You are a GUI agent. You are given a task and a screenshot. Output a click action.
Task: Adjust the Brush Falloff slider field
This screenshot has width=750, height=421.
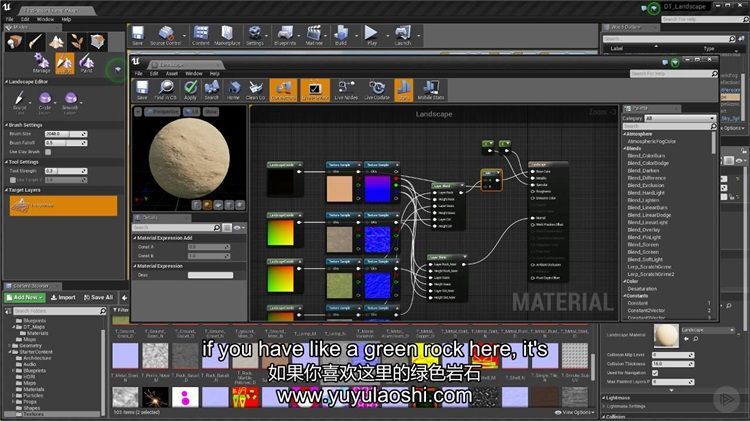66,143
